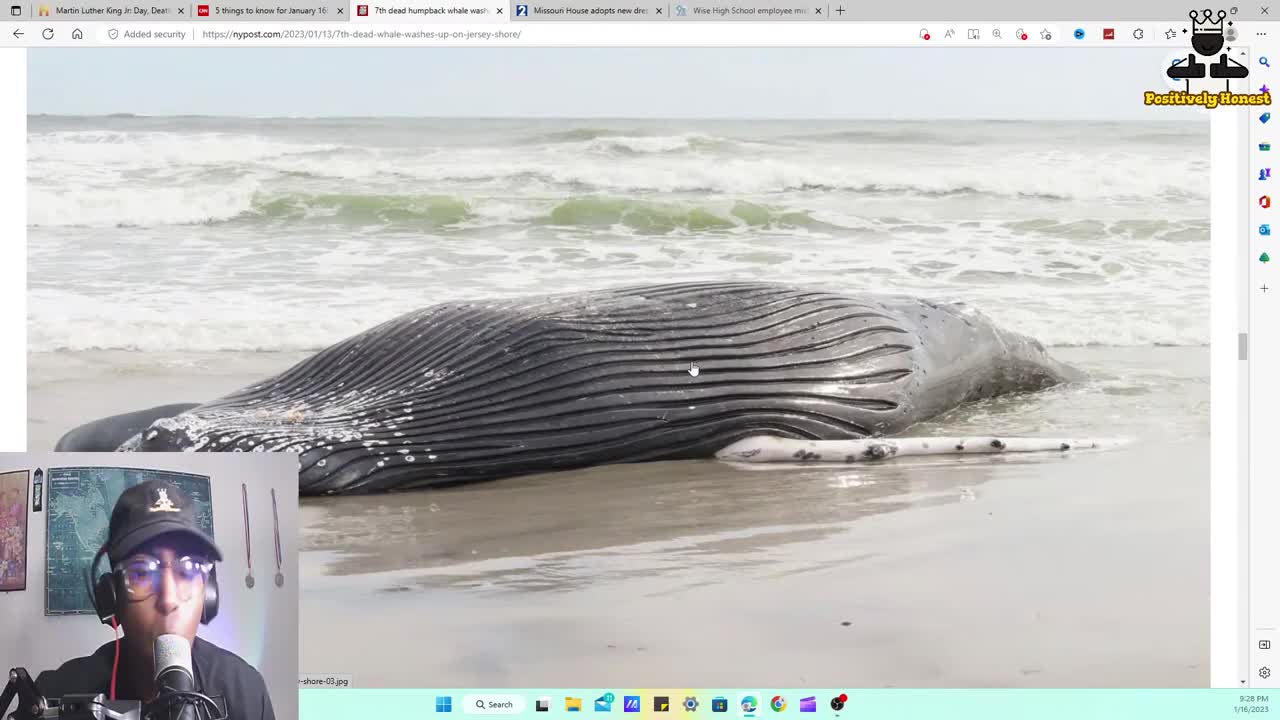The image size is (1280, 720).
Task: Open OBS Studio from taskbar
Action: pos(837,704)
